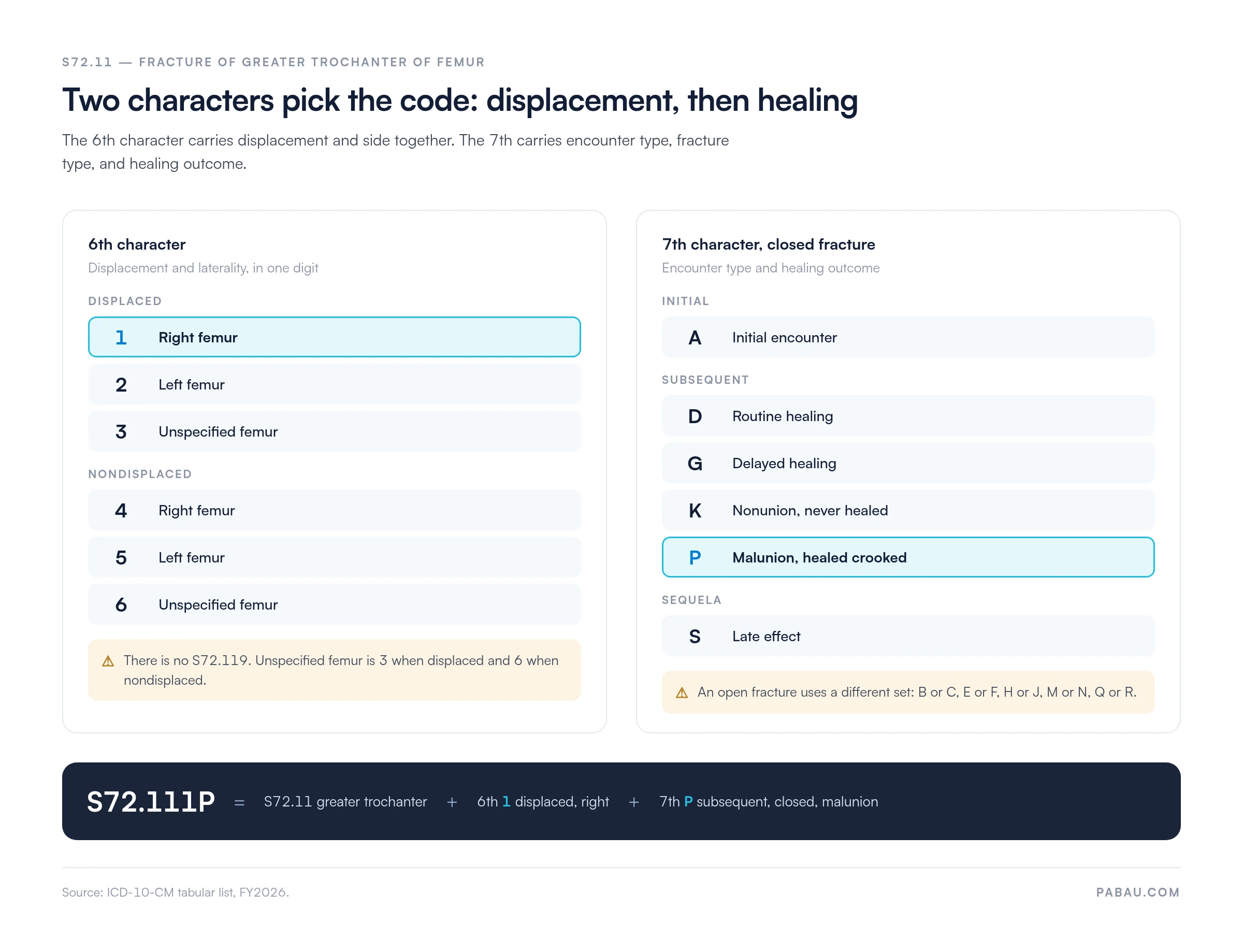Click the warning icon in open fracture note
The image size is (1243, 952).
click(682, 693)
